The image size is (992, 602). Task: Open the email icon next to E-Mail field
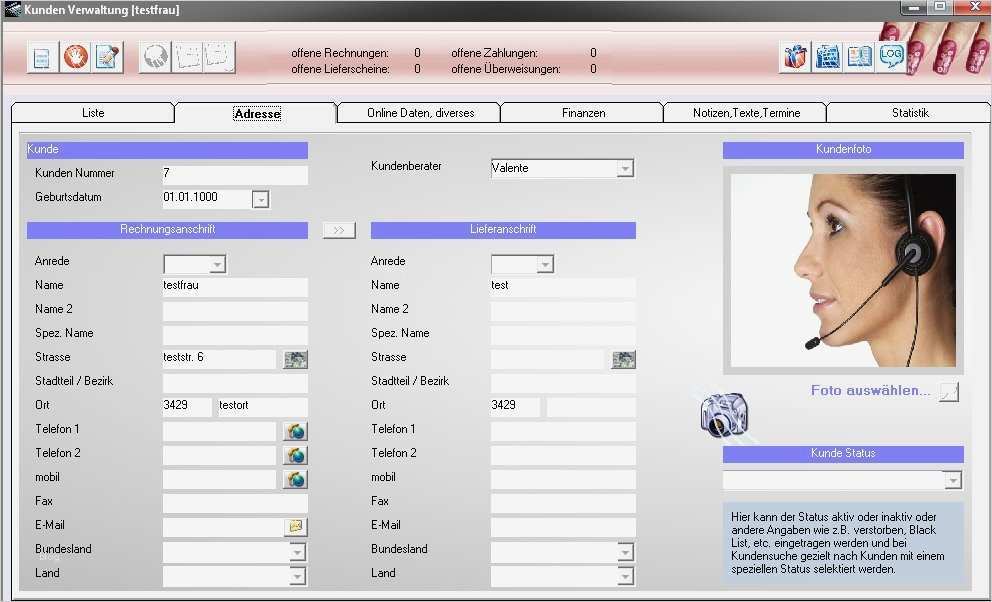295,527
